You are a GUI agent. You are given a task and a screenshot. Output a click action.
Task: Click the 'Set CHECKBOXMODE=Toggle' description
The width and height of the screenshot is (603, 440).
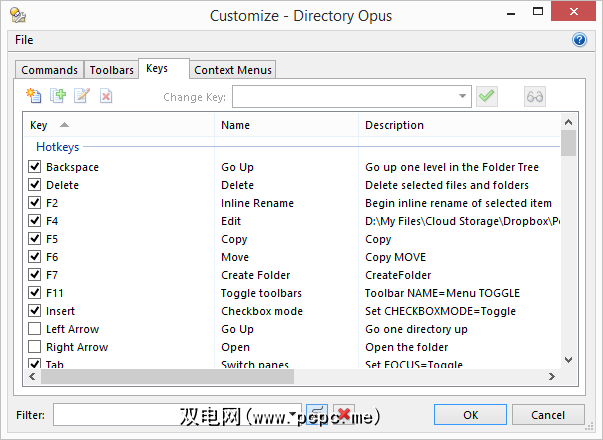click(x=440, y=311)
